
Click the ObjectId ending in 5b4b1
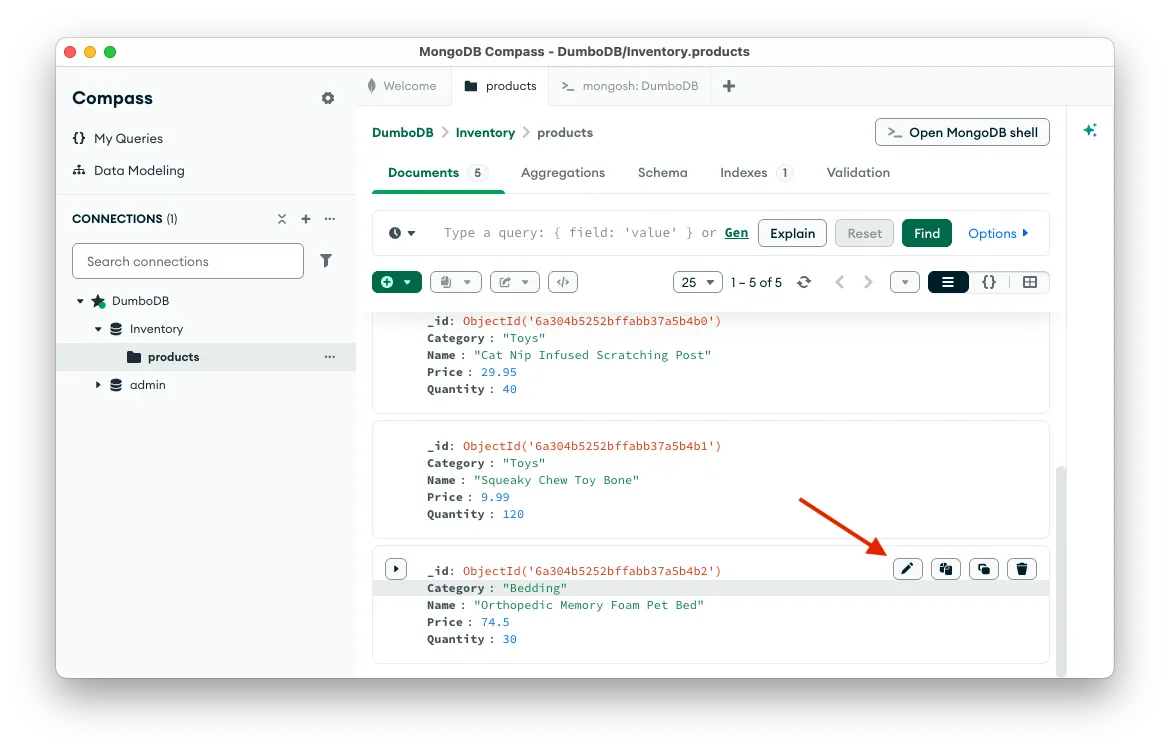tap(592, 445)
